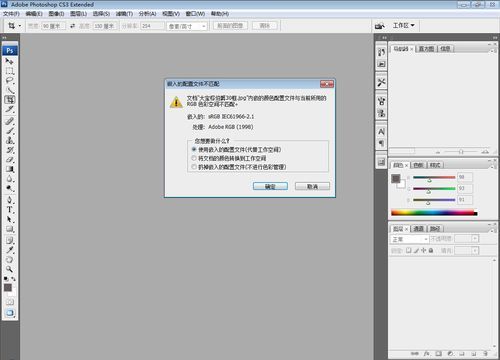Switch to the 色板 Swatches tab
Image resolution: width=500 pixels, height=360 pixels.
[x=418, y=165]
